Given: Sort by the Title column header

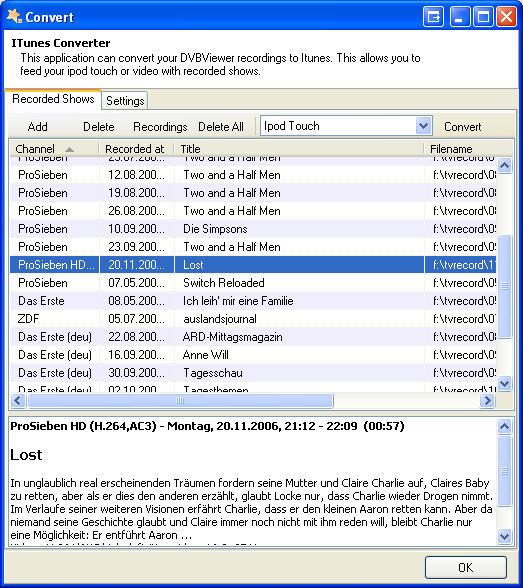Looking at the screenshot, I should tap(299, 149).
